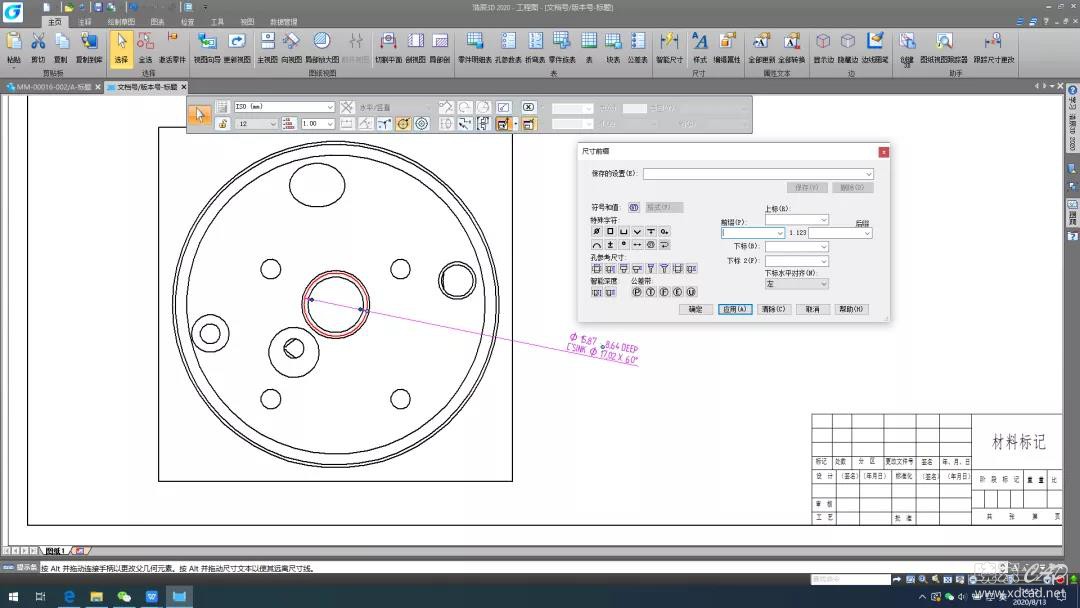
Task: Expand the 保存的设置 saved settings dropdown
Action: pos(869,174)
